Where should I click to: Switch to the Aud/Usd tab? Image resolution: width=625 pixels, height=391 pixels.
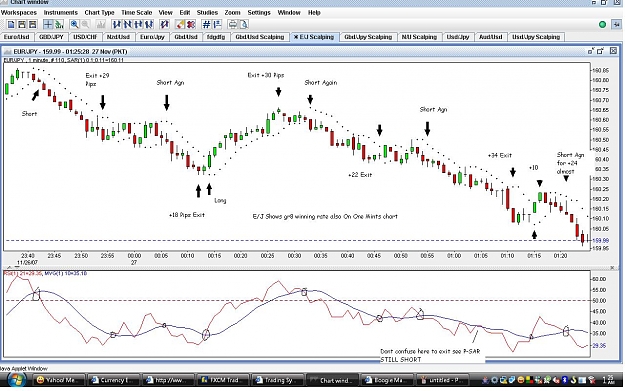tap(491, 37)
